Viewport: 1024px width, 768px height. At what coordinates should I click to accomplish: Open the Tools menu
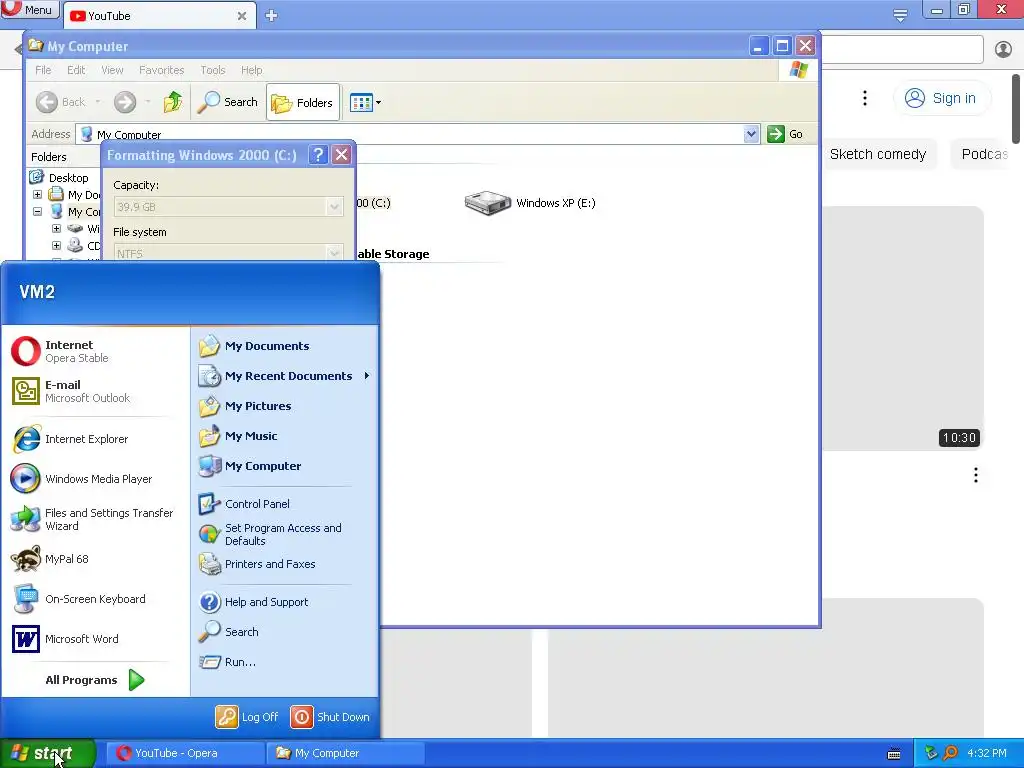[x=212, y=70]
